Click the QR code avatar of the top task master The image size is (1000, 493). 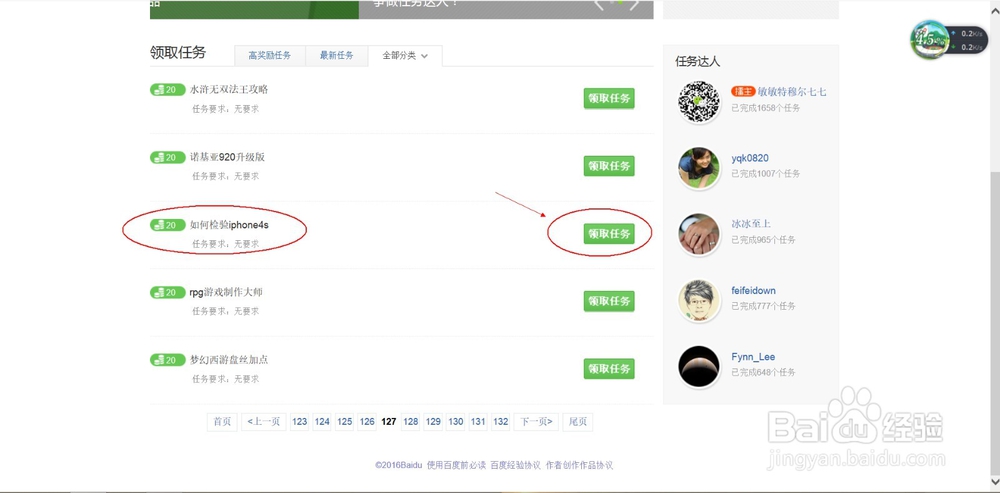click(699, 101)
